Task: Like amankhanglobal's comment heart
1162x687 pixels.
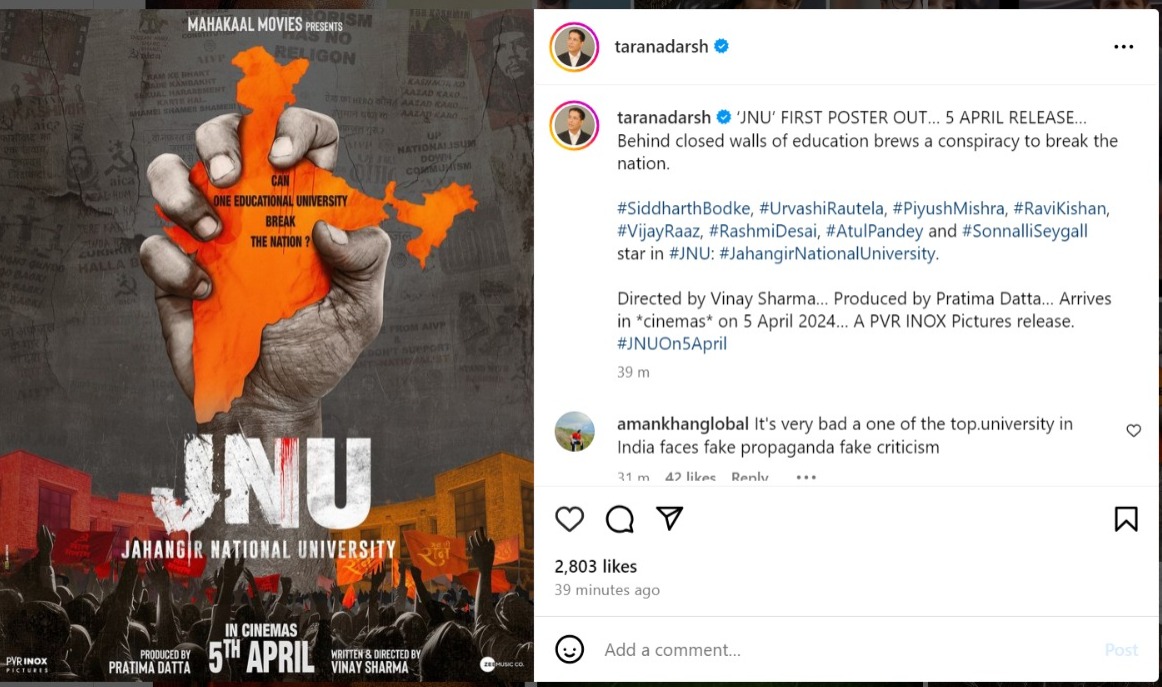Action: click(x=1133, y=431)
